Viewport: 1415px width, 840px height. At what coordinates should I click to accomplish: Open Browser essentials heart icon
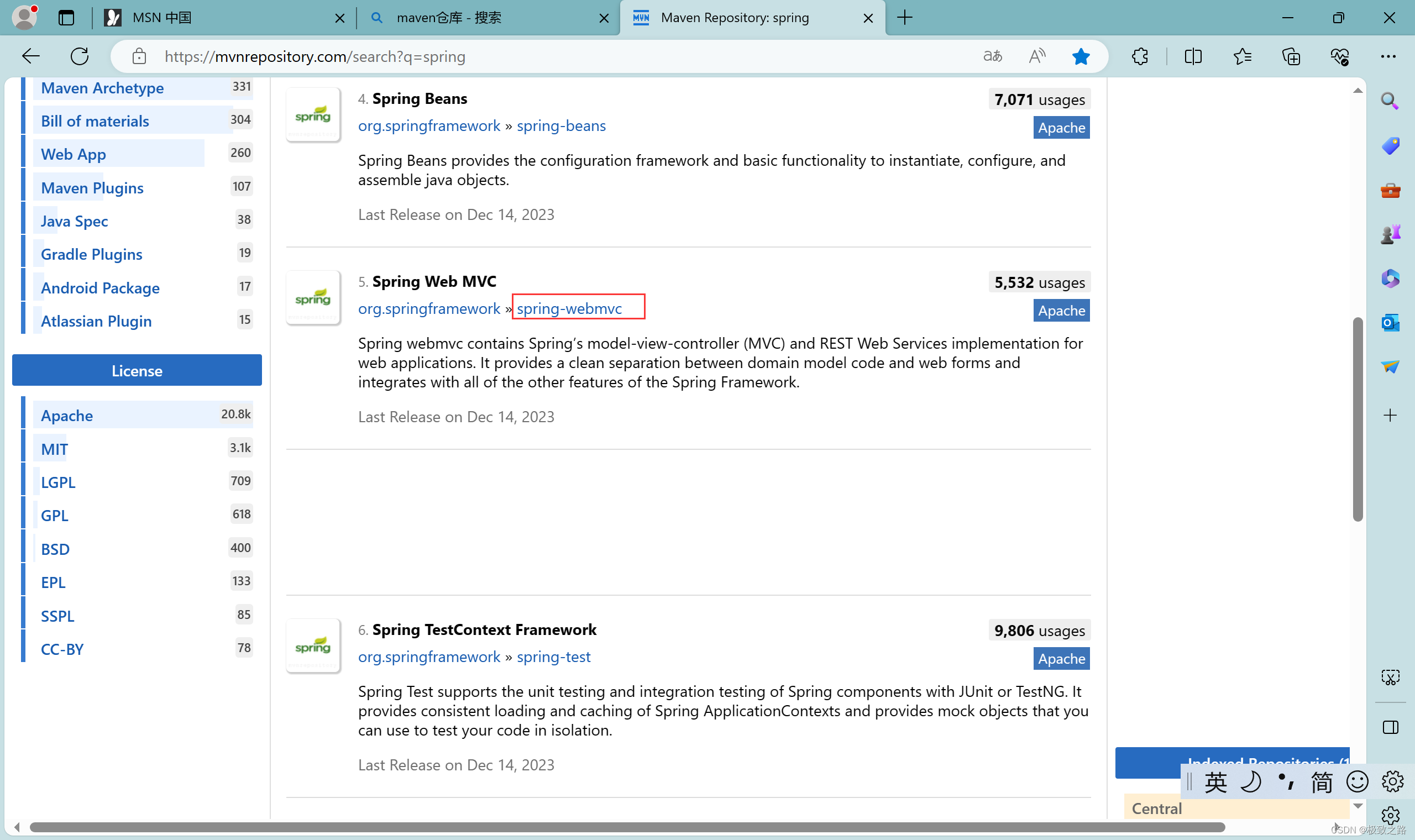pyautogui.click(x=1340, y=56)
